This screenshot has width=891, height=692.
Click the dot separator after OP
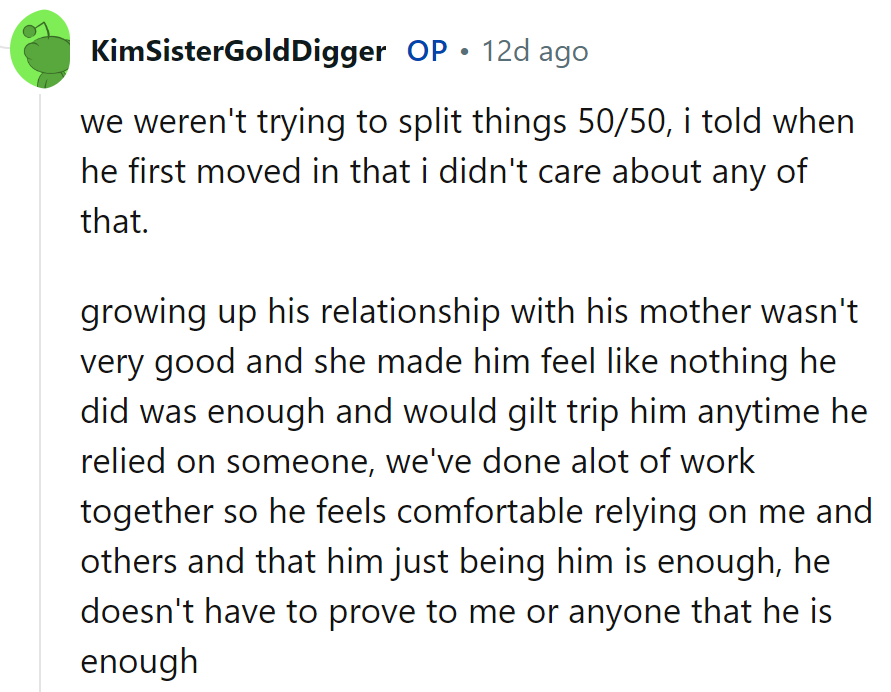coord(462,51)
